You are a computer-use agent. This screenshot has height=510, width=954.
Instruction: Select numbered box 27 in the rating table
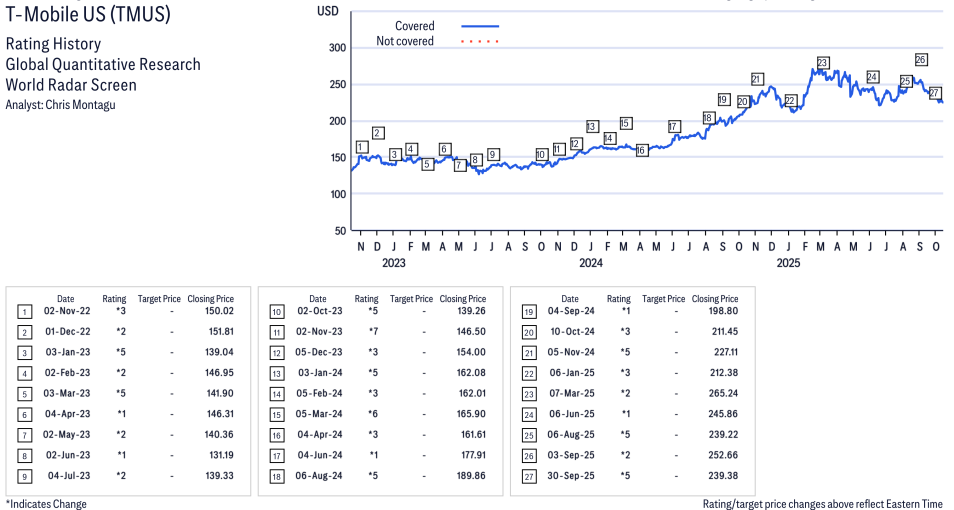pos(527,476)
